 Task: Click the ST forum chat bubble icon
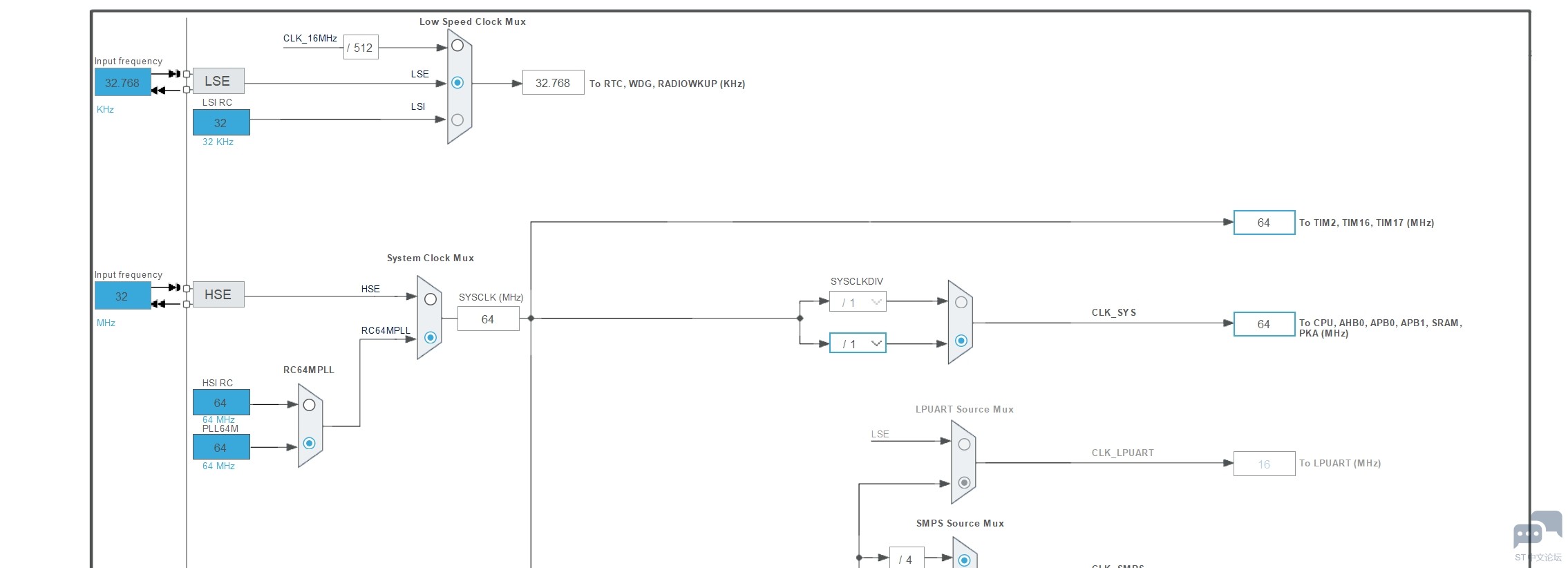click(1538, 531)
